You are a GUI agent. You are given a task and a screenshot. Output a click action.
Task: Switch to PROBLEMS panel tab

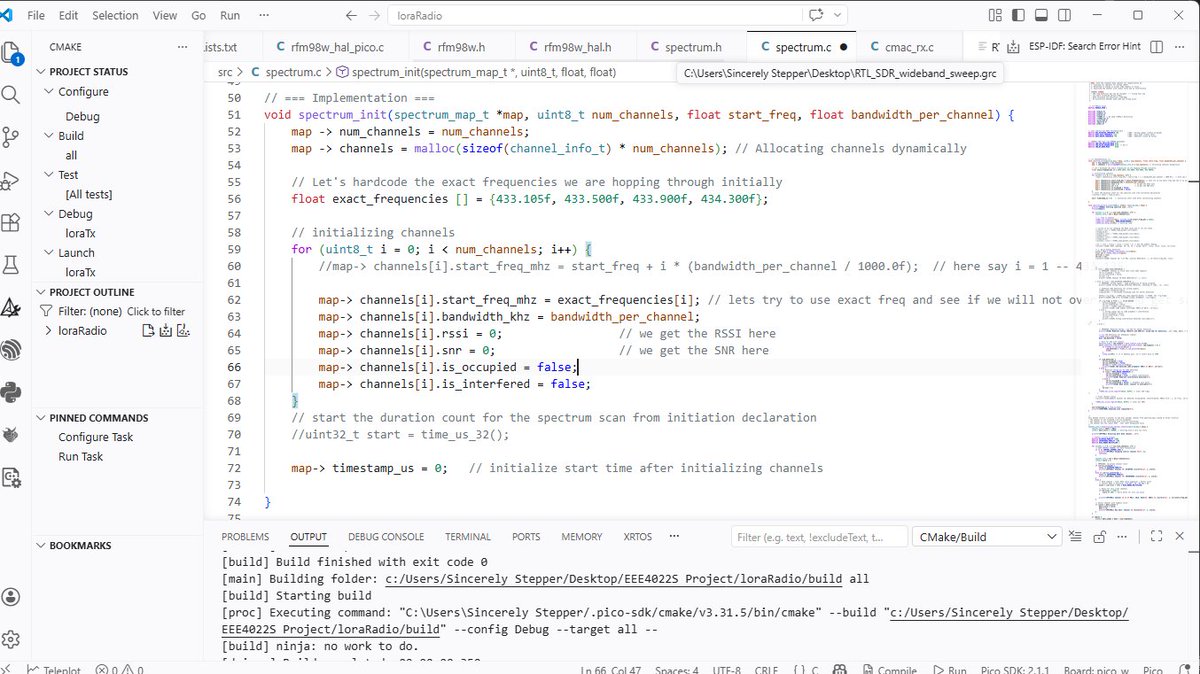[245, 537]
